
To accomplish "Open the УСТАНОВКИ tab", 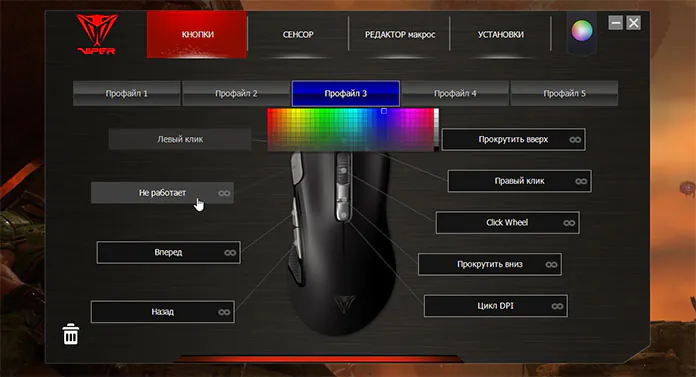I will pos(500,35).
